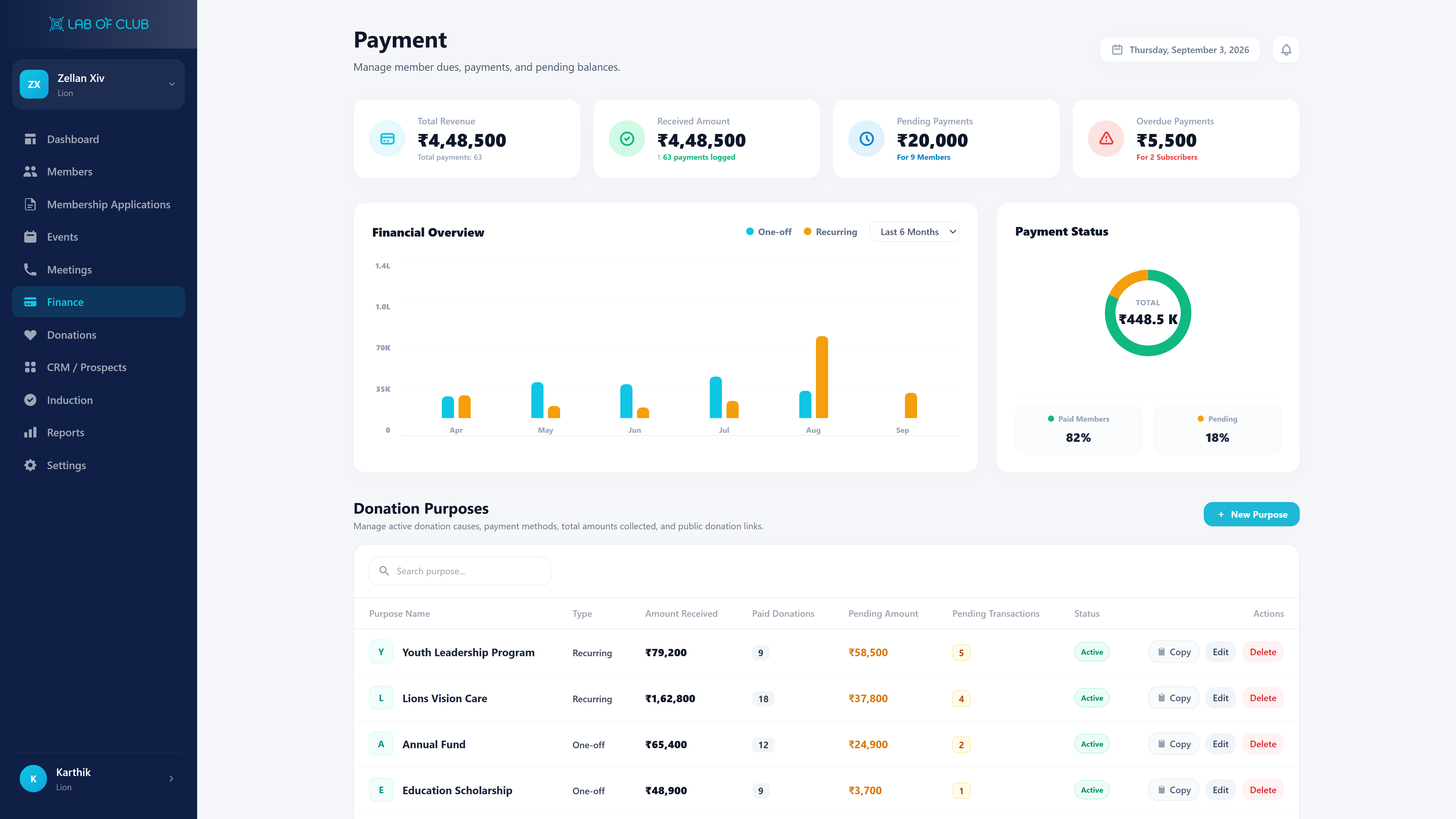Toggle the One-off legend series
This screenshot has height=819, width=1456.
(769, 232)
